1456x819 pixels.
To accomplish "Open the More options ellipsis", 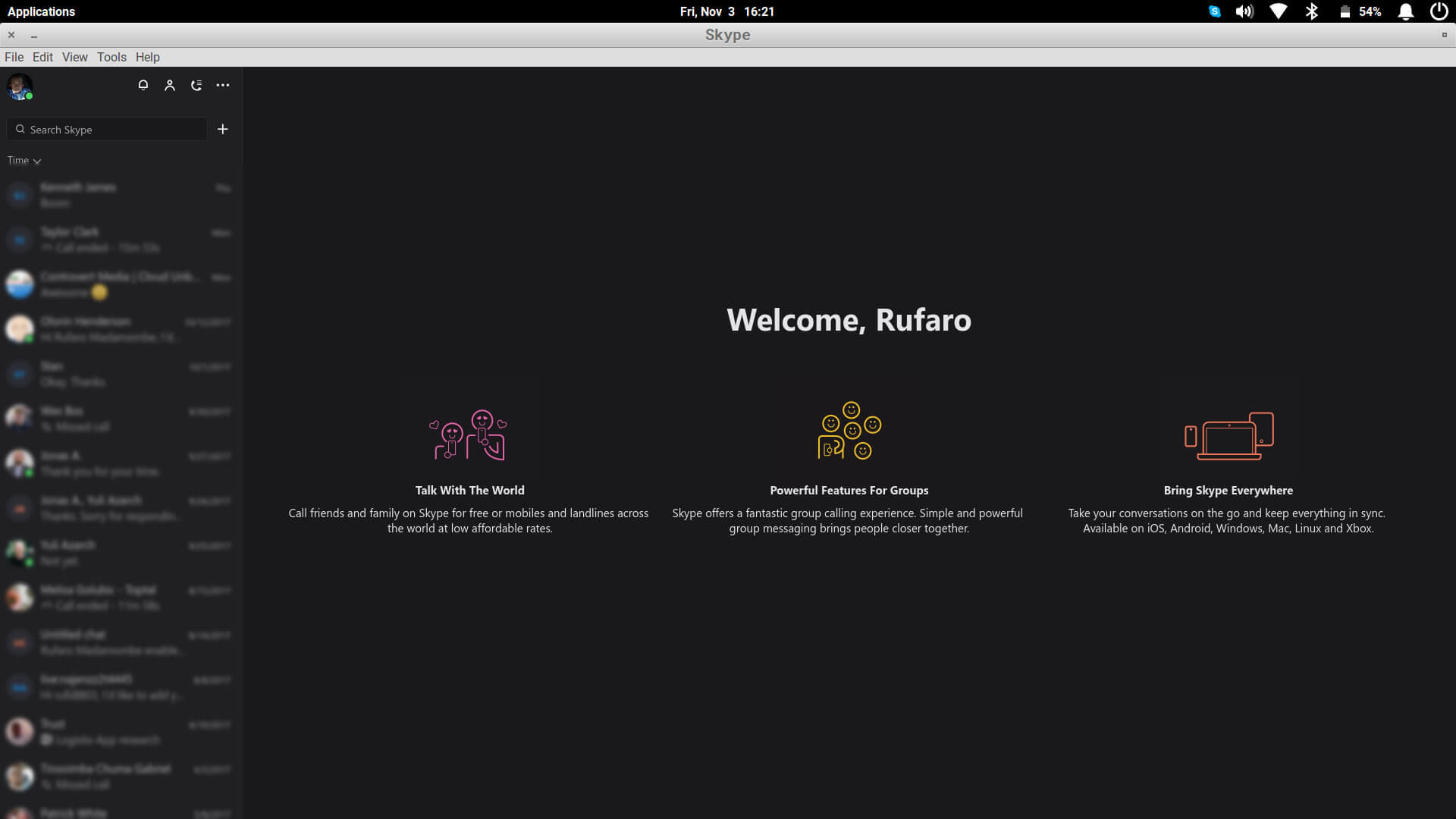I will click(x=223, y=86).
